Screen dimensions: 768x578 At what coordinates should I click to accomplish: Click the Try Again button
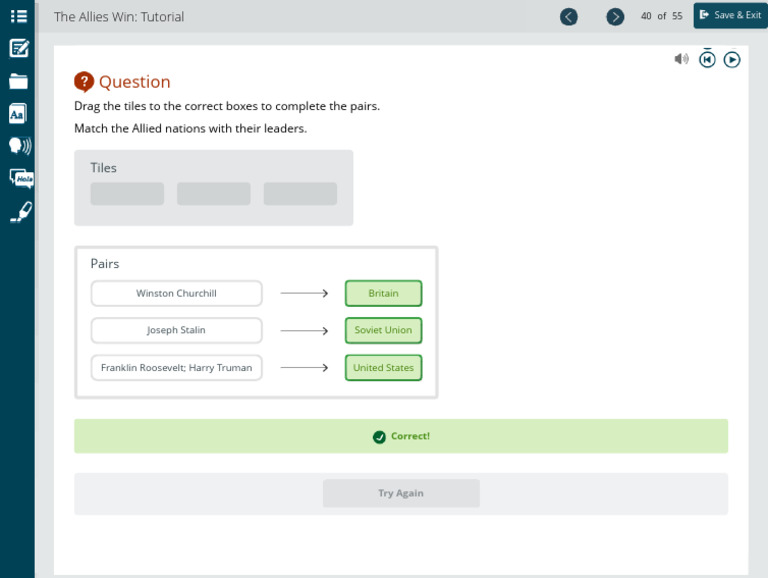pos(401,493)
